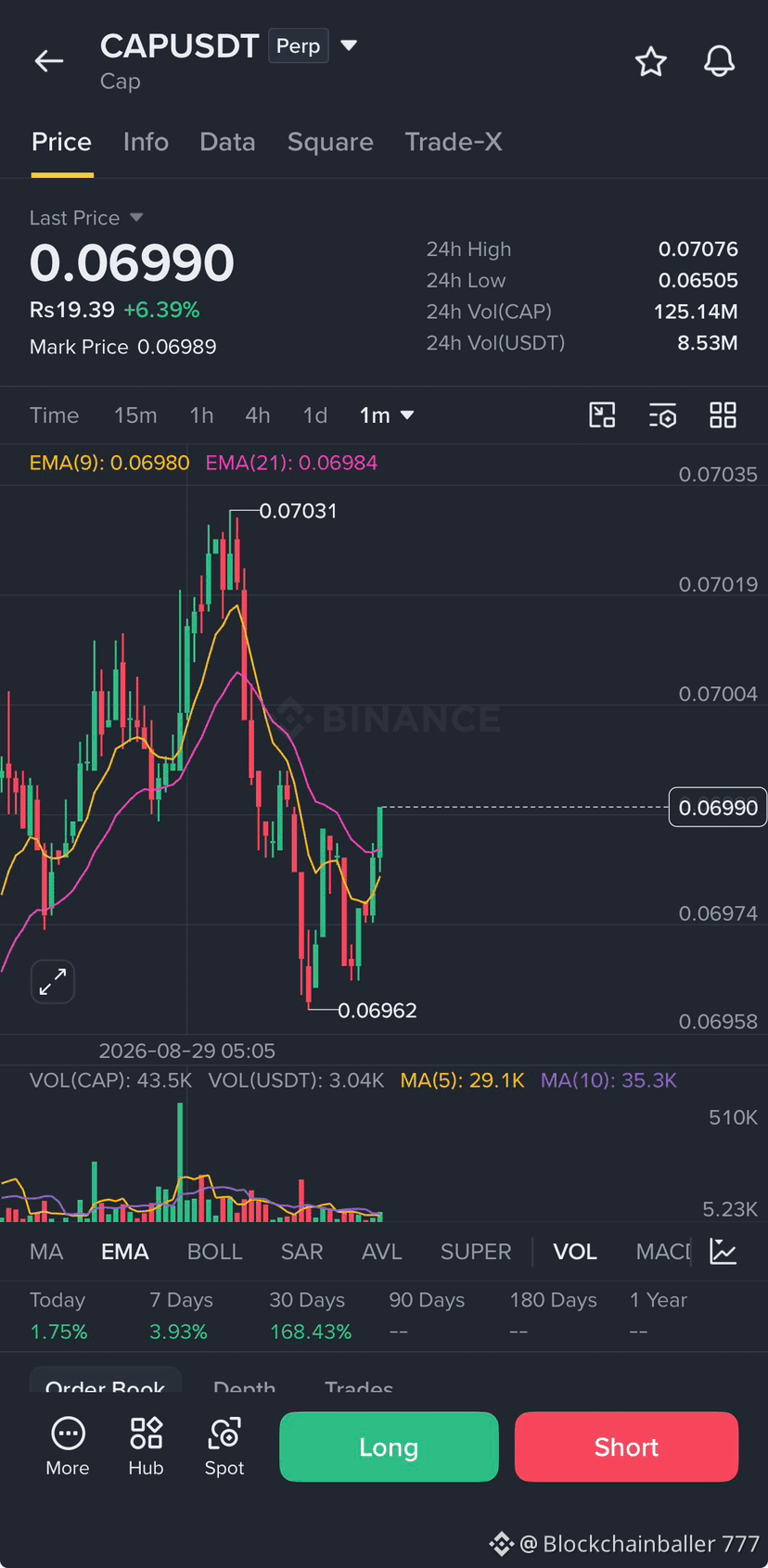Tap the 24h Vol(CAP) value 125.14M

696,312
